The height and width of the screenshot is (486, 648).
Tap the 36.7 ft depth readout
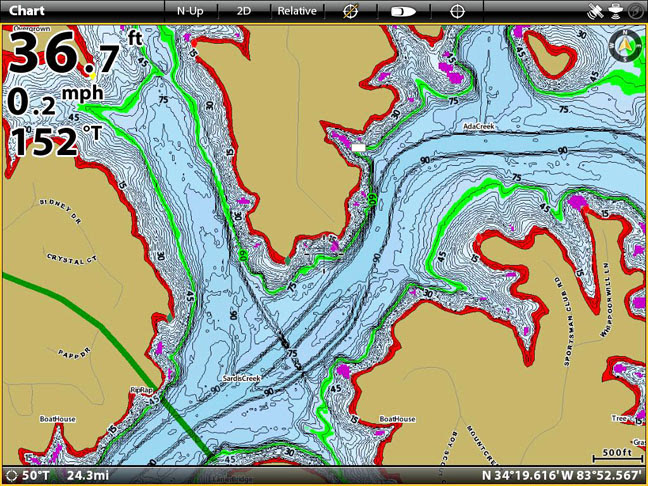coord(72,55)
